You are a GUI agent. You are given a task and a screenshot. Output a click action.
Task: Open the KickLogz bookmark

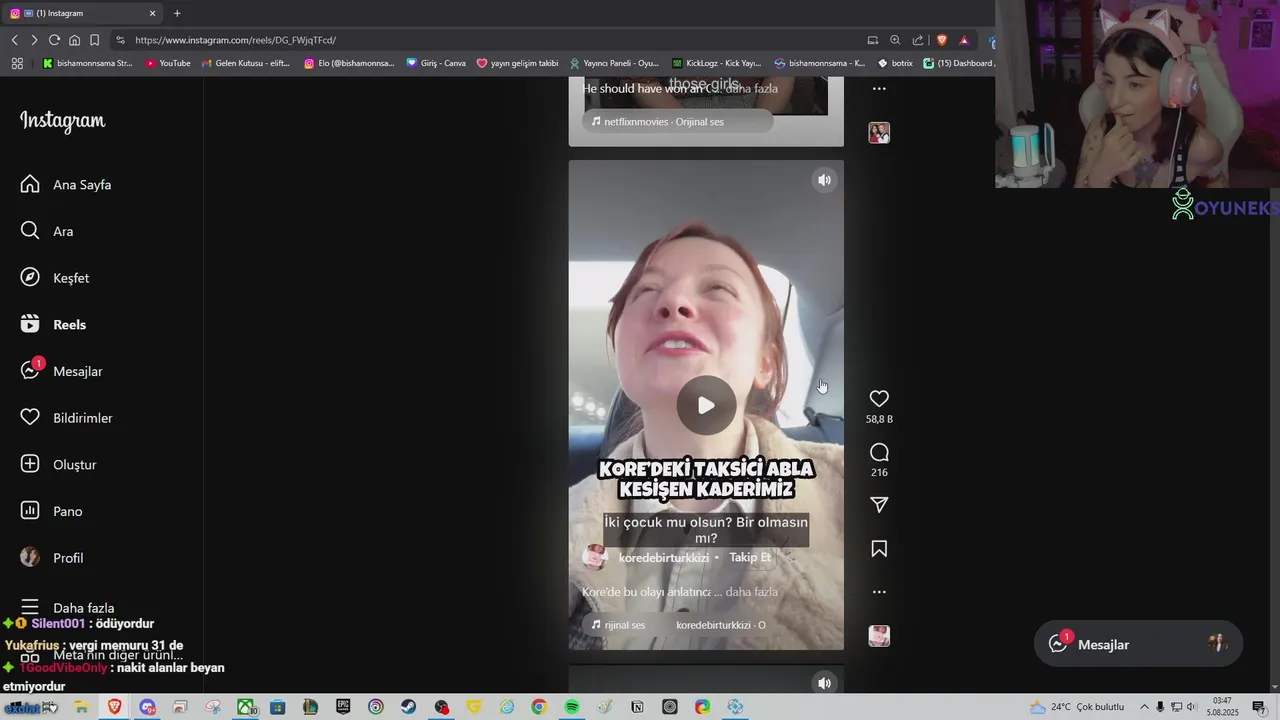tap(716, 63)
